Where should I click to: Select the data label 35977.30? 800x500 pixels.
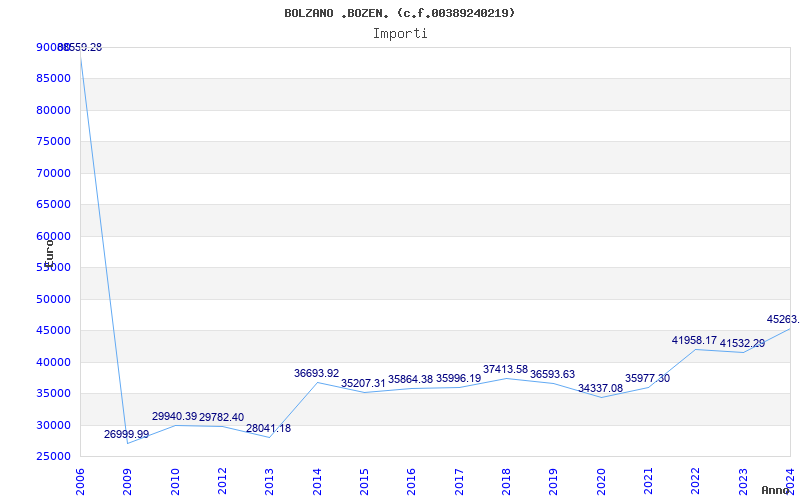(647, 379)
